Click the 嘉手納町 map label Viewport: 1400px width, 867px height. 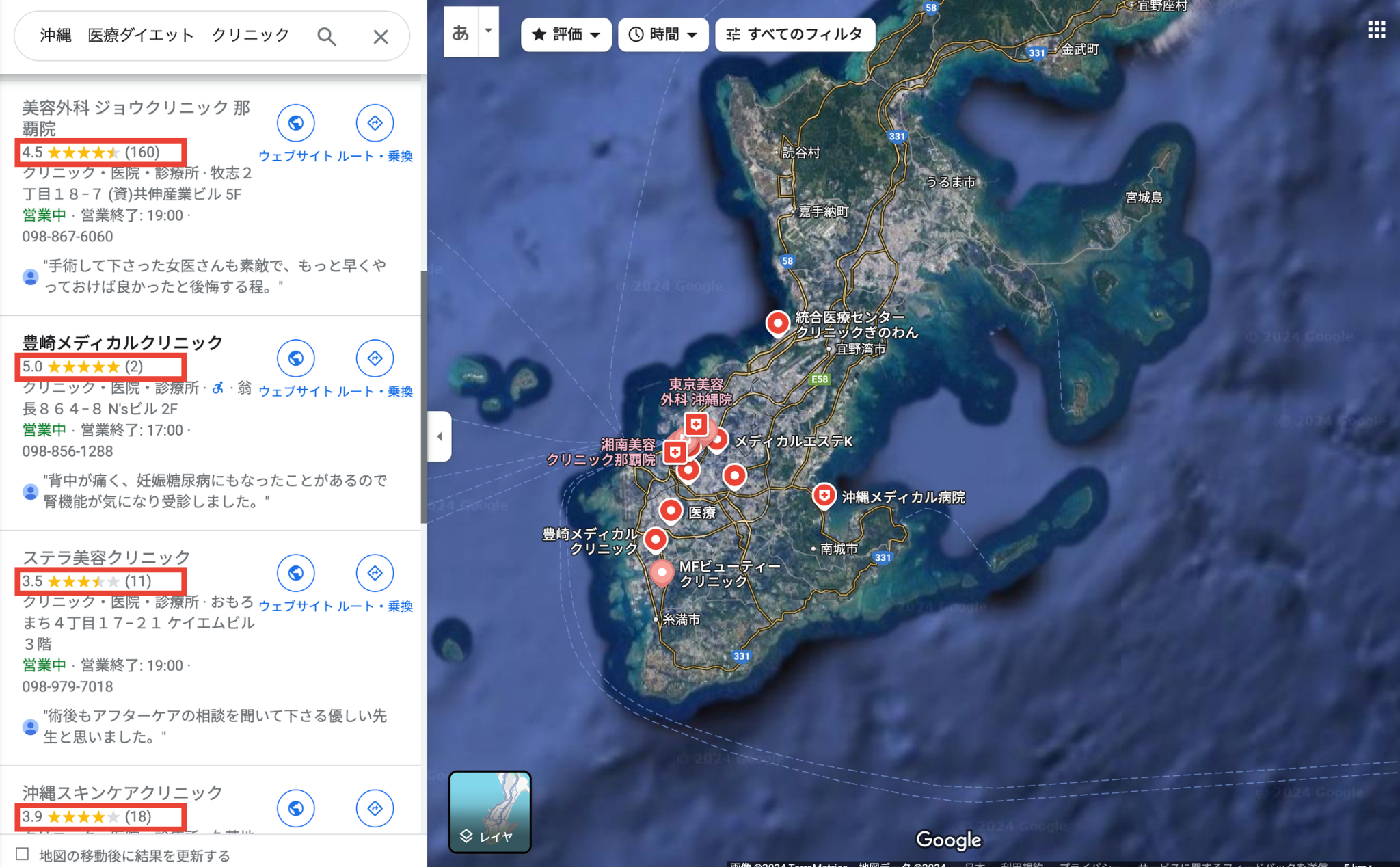click(x=824, y=212)
